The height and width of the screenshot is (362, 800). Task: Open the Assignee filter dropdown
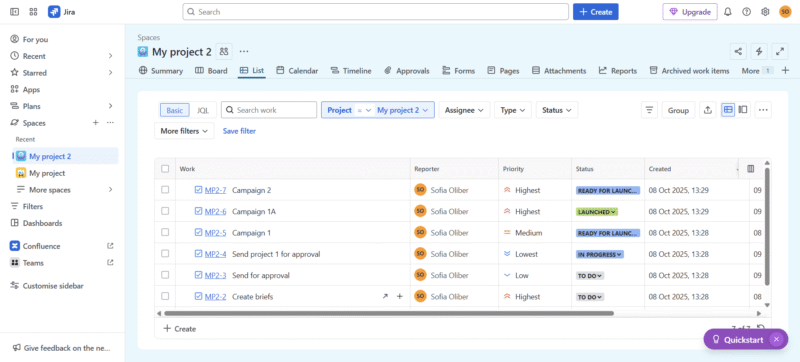coord(464,110)
